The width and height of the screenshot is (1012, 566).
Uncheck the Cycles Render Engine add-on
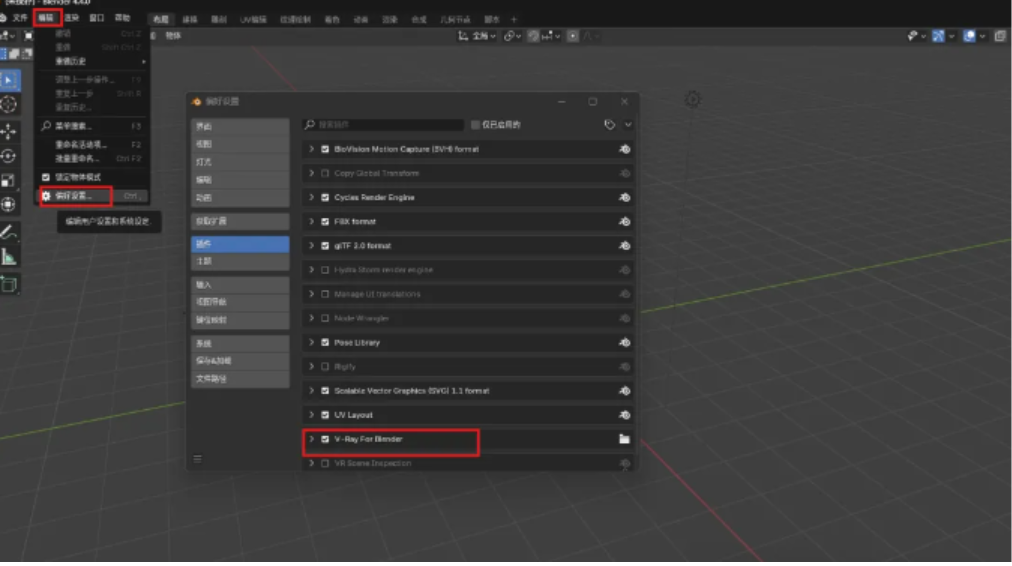(x=325, y=197)
